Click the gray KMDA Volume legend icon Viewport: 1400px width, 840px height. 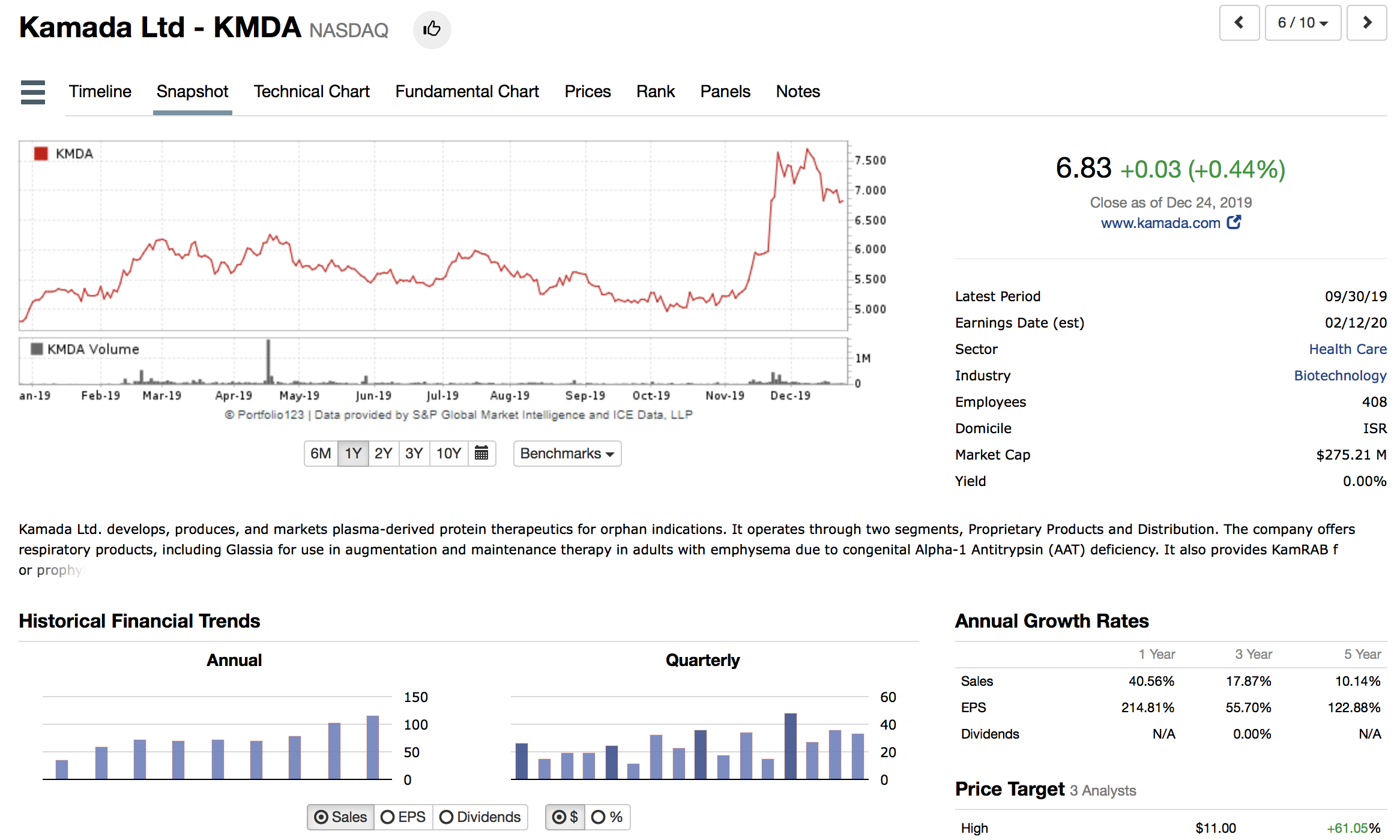(37, 349)
